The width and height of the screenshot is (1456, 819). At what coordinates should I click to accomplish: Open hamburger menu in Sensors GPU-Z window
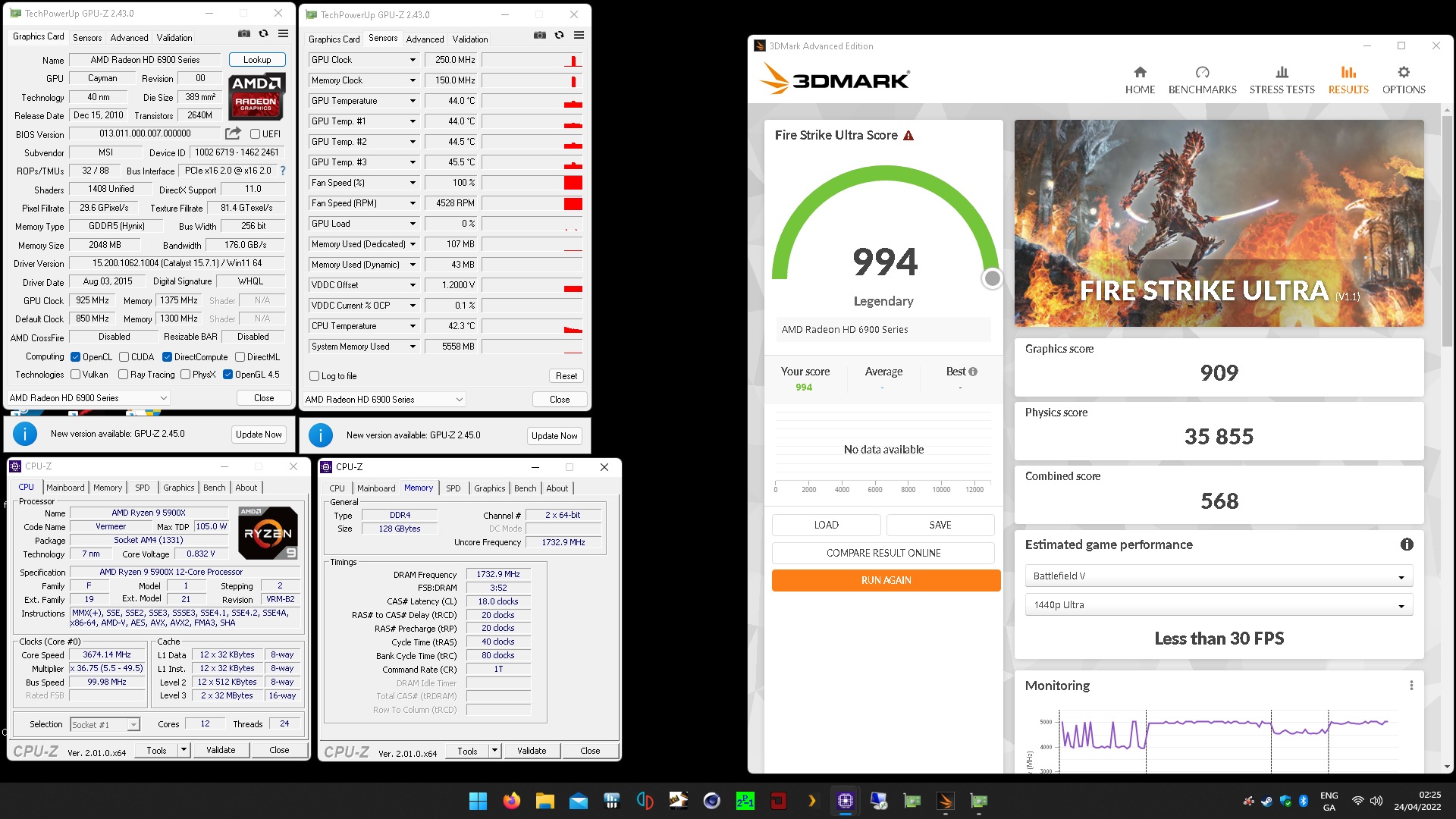579,35
